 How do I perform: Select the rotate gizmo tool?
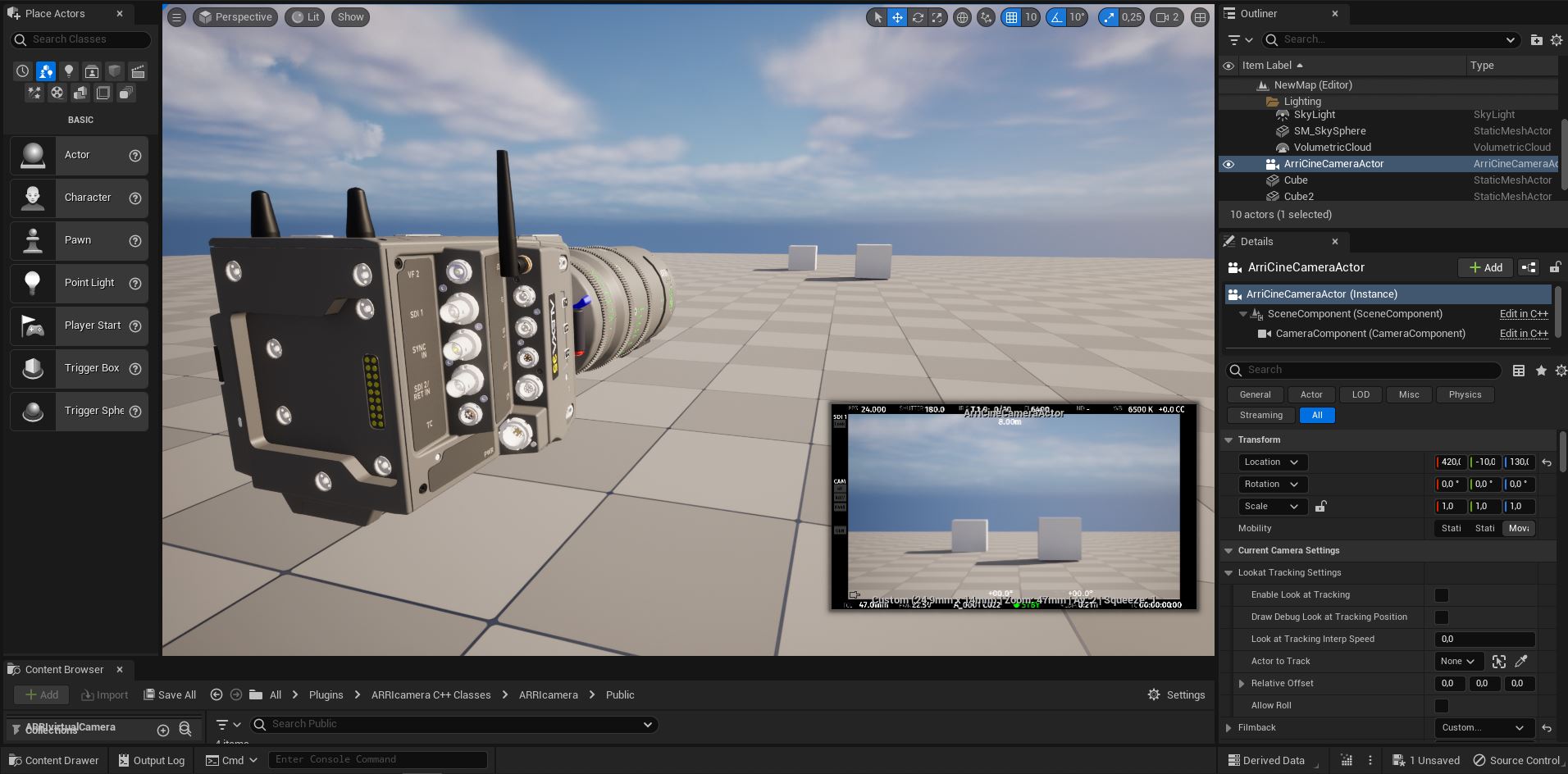pos(918,17)
